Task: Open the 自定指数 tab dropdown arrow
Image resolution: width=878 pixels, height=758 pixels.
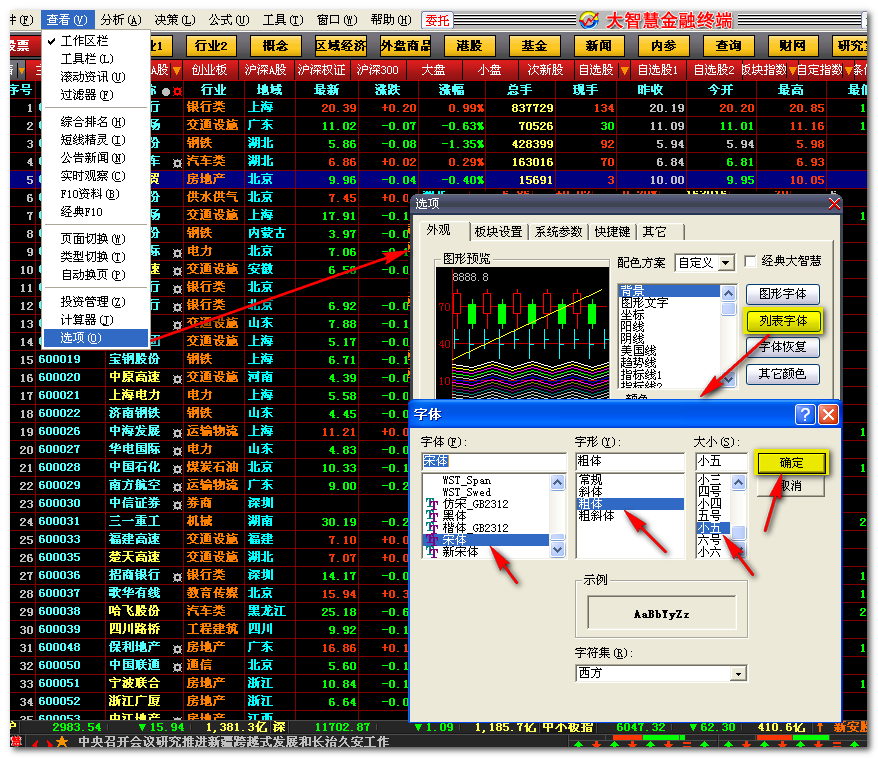Action: 848,71
